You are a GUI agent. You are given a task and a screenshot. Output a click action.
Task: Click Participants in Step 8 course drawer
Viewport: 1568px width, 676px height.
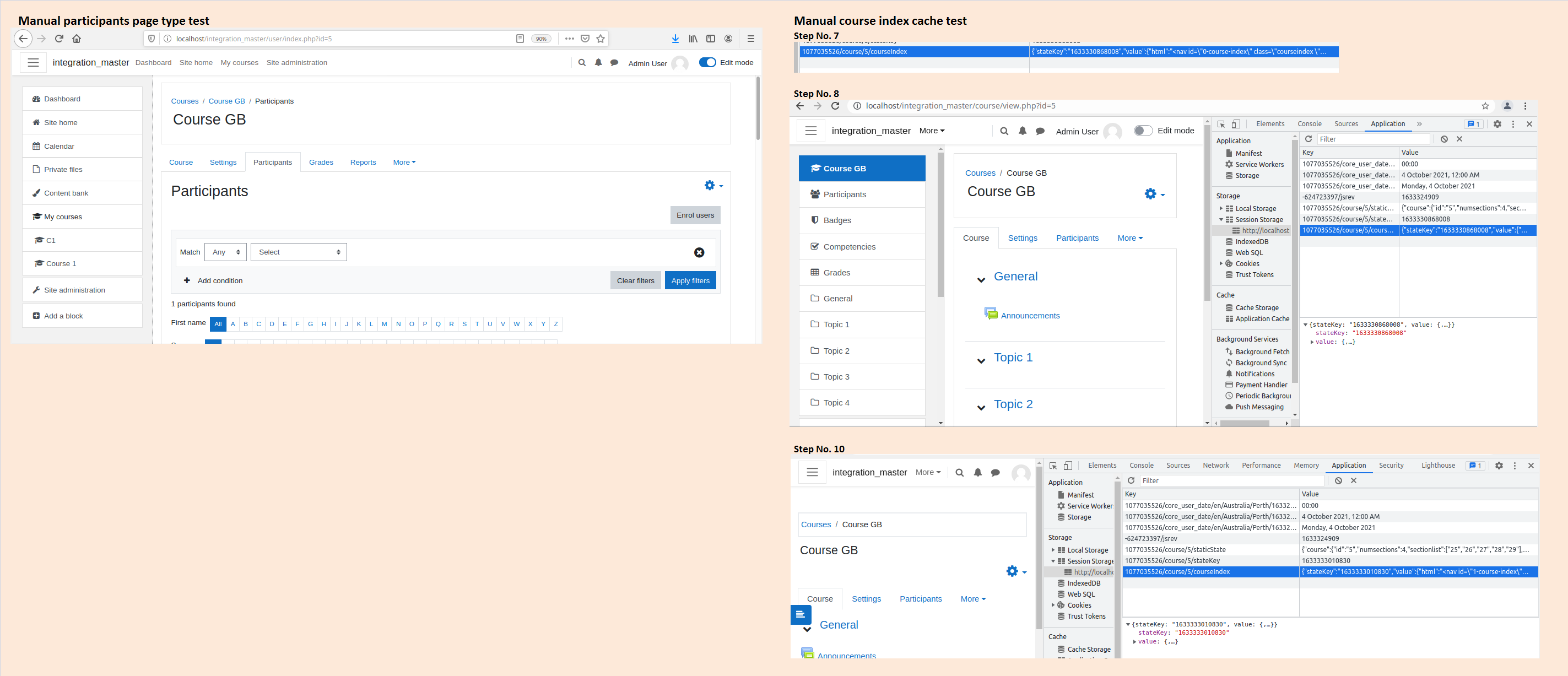pyautogui.click(x=862, y=194)
